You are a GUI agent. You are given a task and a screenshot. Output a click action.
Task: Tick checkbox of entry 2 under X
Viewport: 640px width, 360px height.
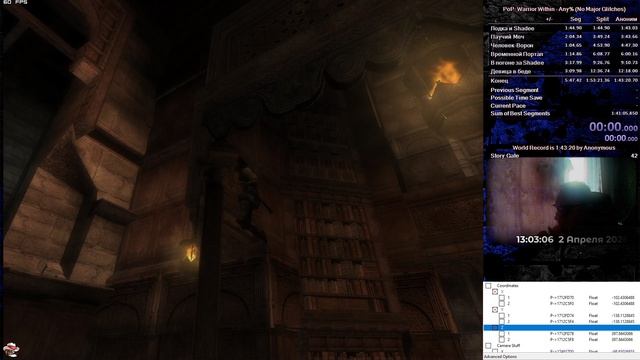point(502,304)
